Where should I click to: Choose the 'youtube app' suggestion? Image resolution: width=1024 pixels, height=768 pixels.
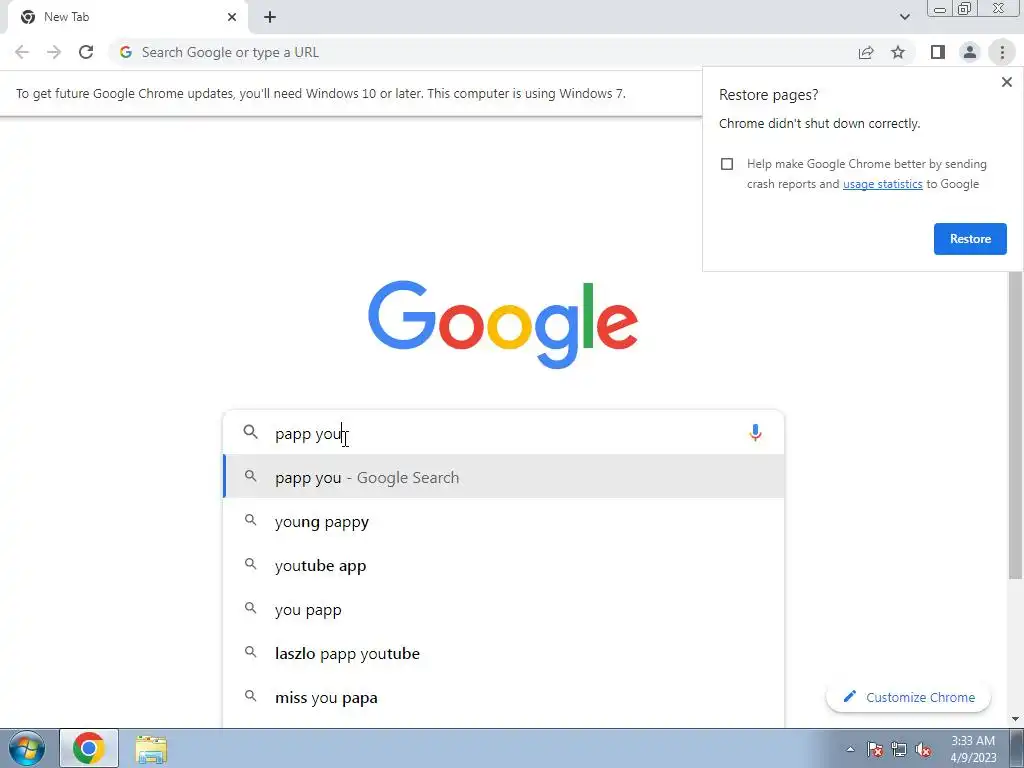click(x=503, y=566)
